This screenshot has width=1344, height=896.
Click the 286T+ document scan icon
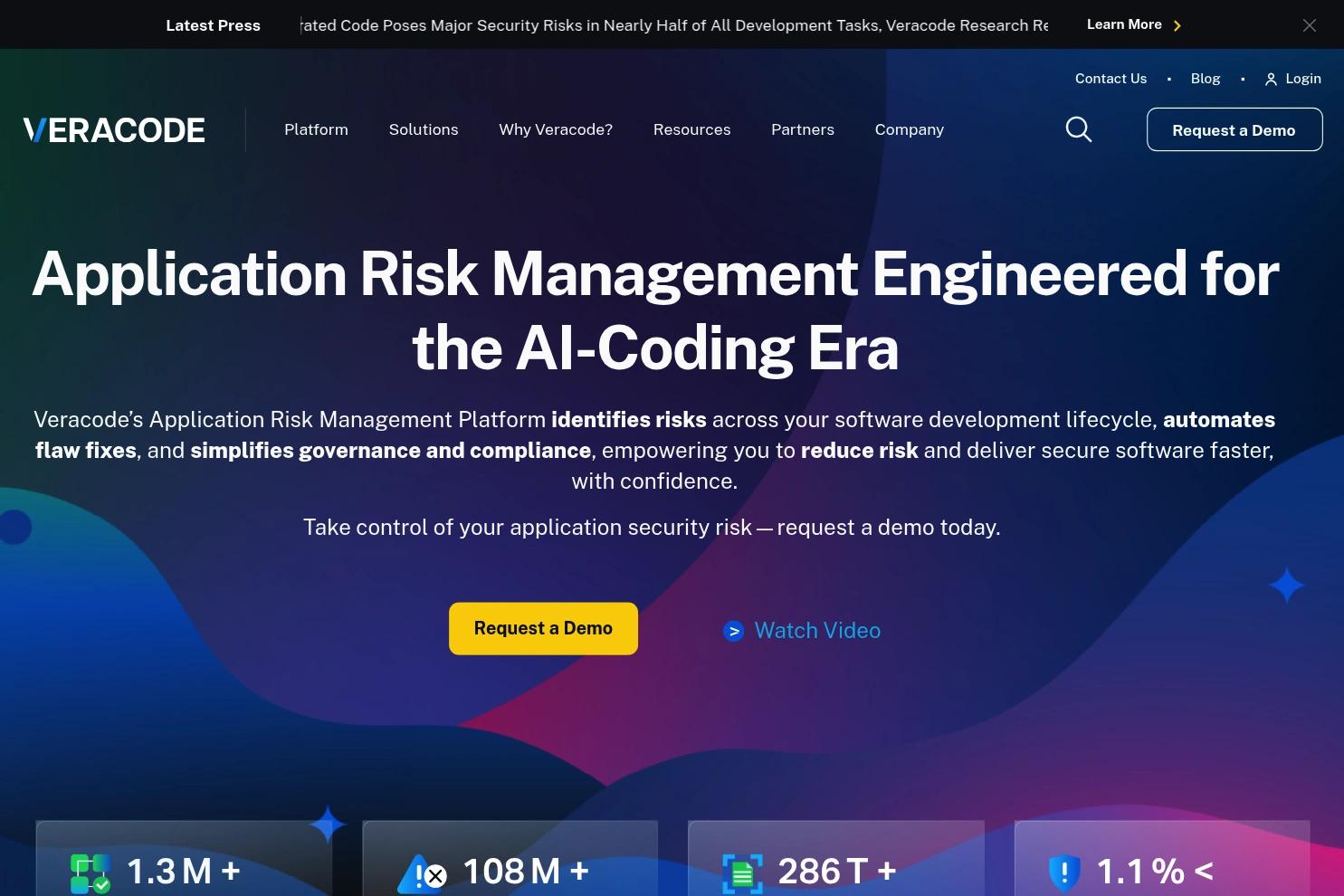click(742, 873)
